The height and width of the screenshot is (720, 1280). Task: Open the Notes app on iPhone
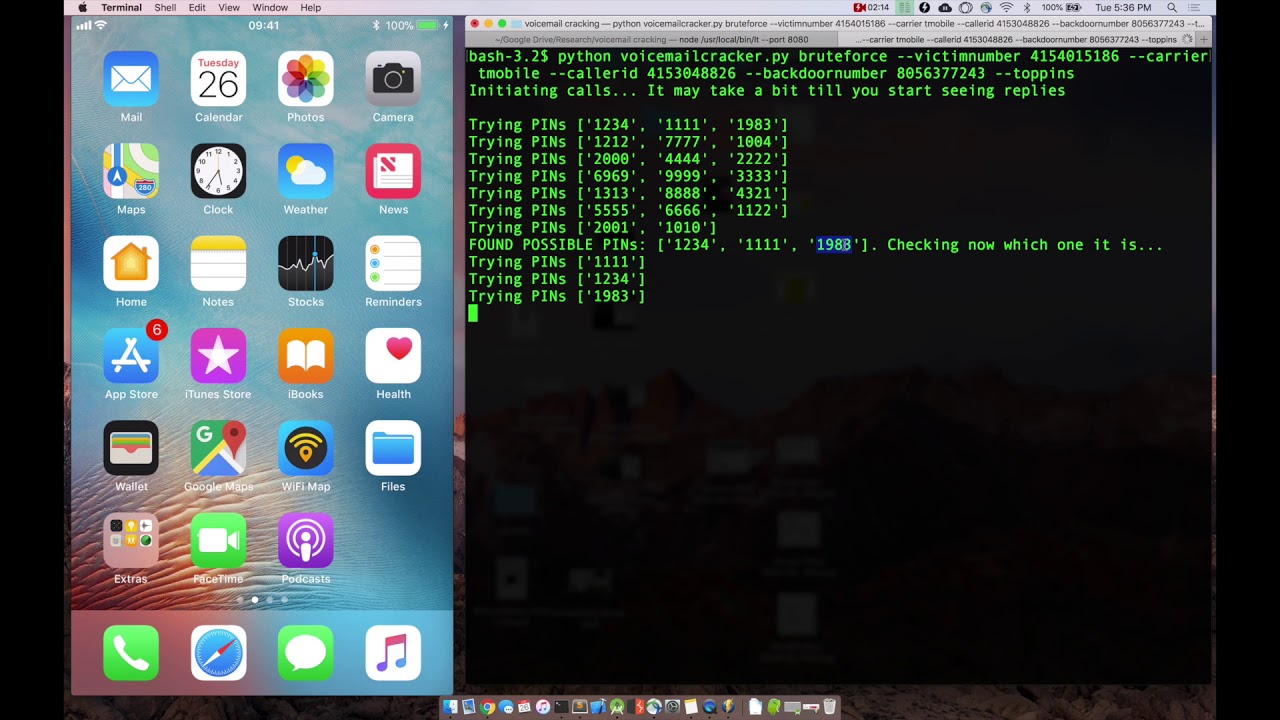pyautogui.click(x=218, y=264)
